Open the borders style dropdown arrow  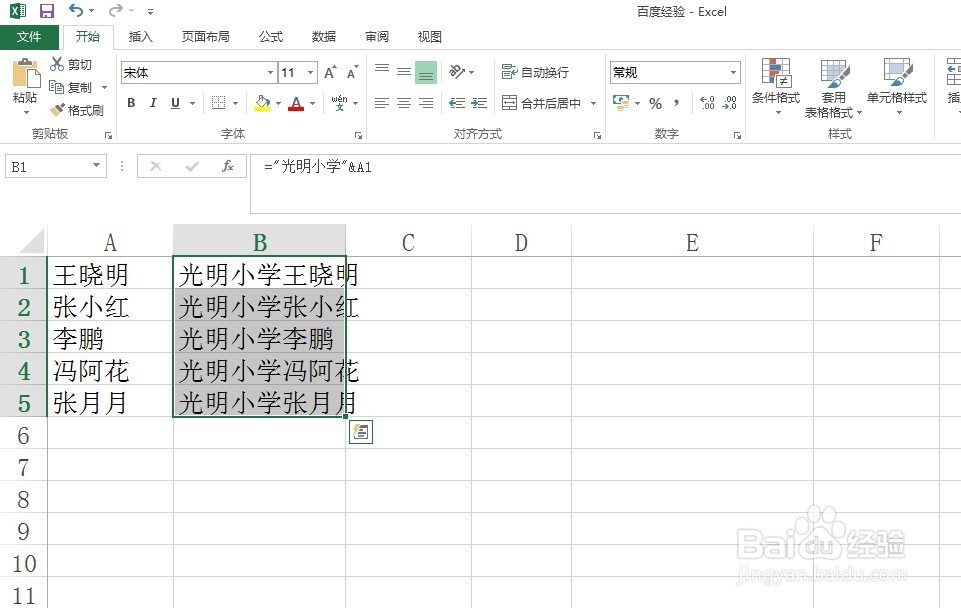[237, 102]
